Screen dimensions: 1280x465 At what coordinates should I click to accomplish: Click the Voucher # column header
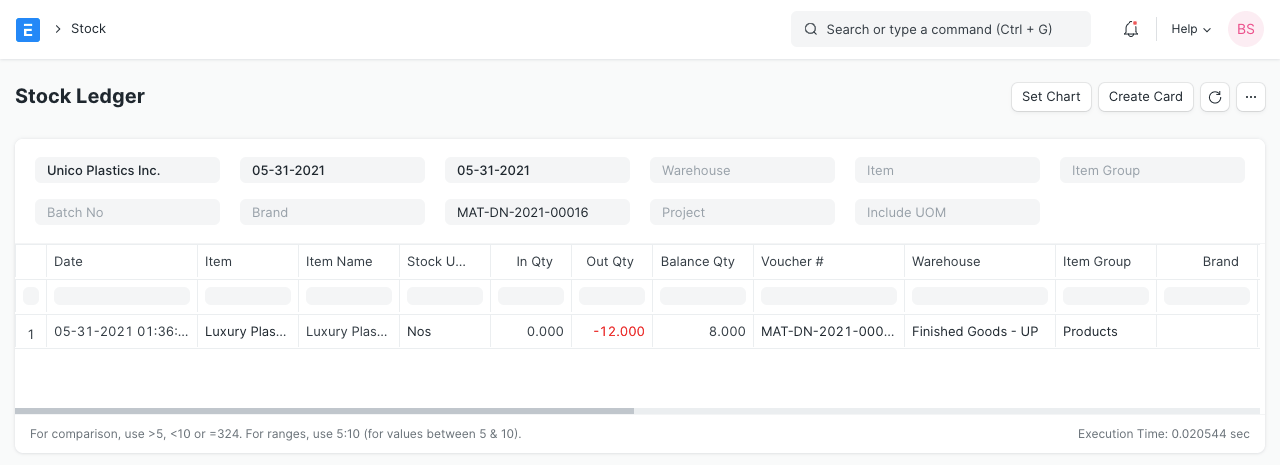[828, 261]
